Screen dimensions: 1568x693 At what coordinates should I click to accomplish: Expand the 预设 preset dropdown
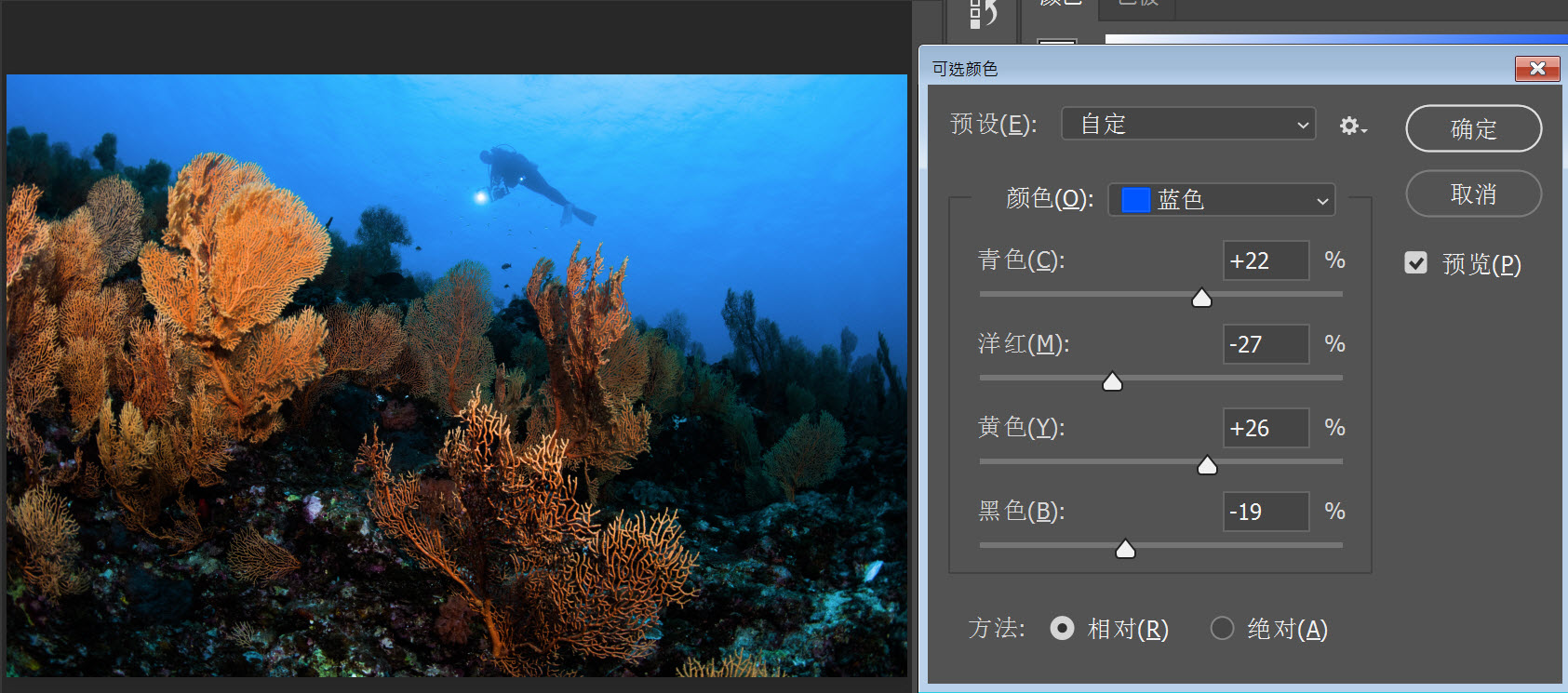click(1188, 124)
